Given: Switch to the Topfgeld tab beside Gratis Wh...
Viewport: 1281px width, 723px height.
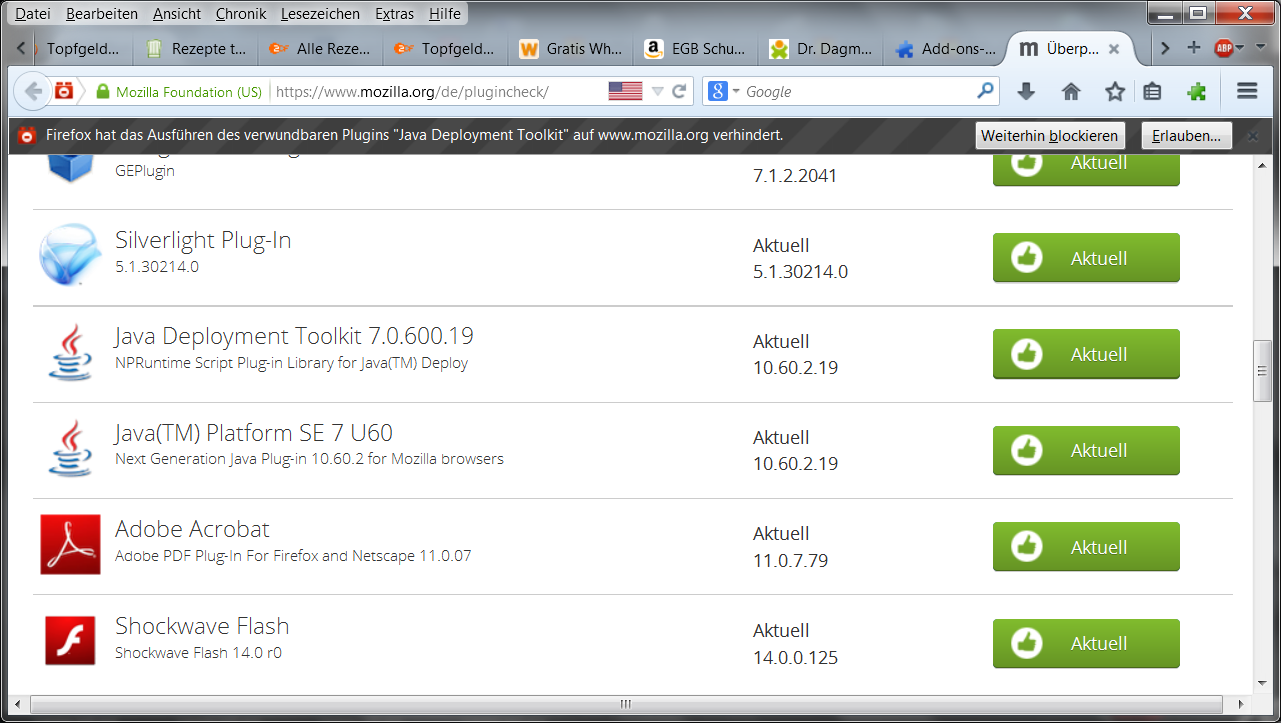Looking at the screenshot, I should (x=446, y=48).
